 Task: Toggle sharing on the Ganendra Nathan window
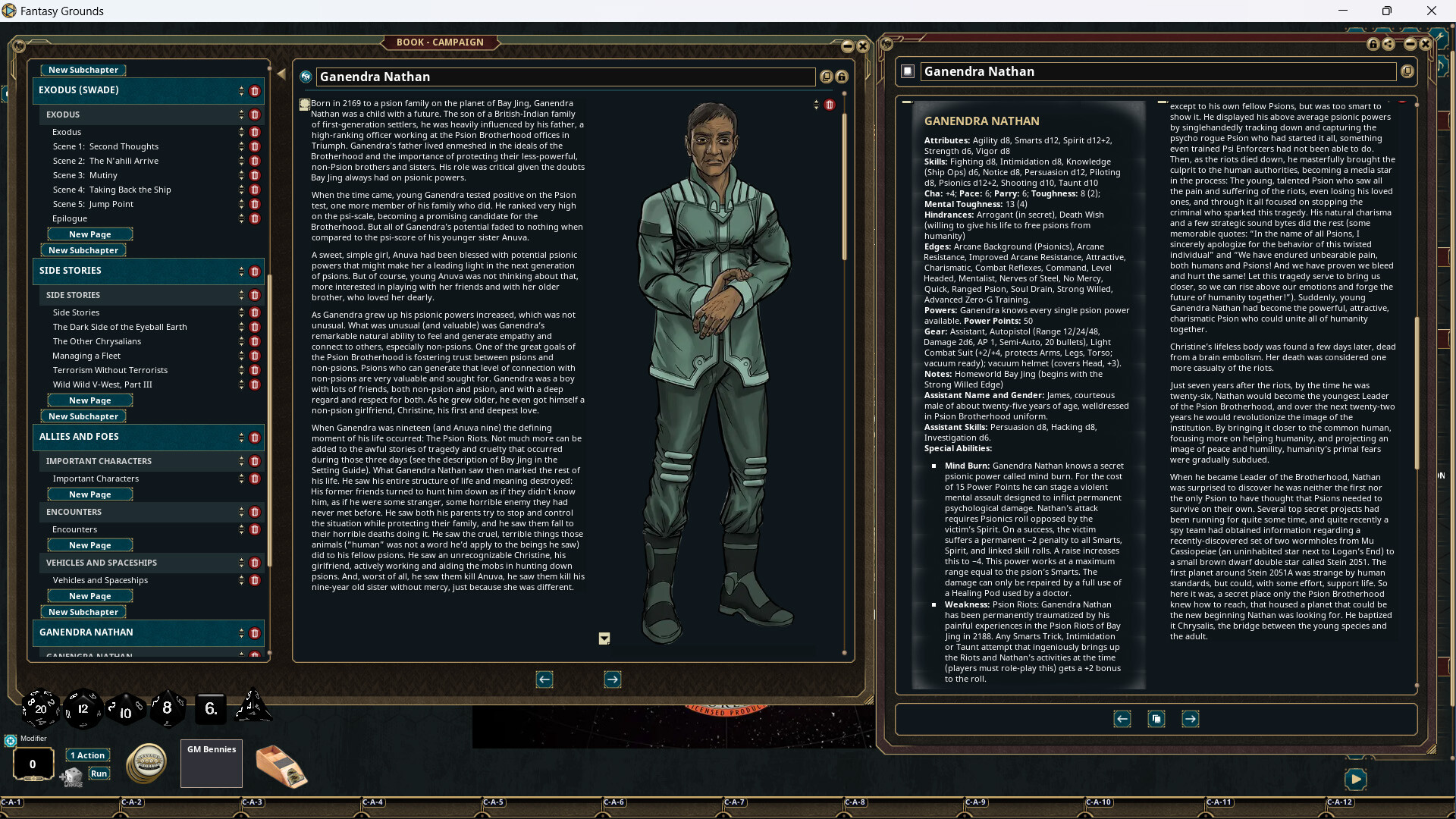tap(1389, 45)
